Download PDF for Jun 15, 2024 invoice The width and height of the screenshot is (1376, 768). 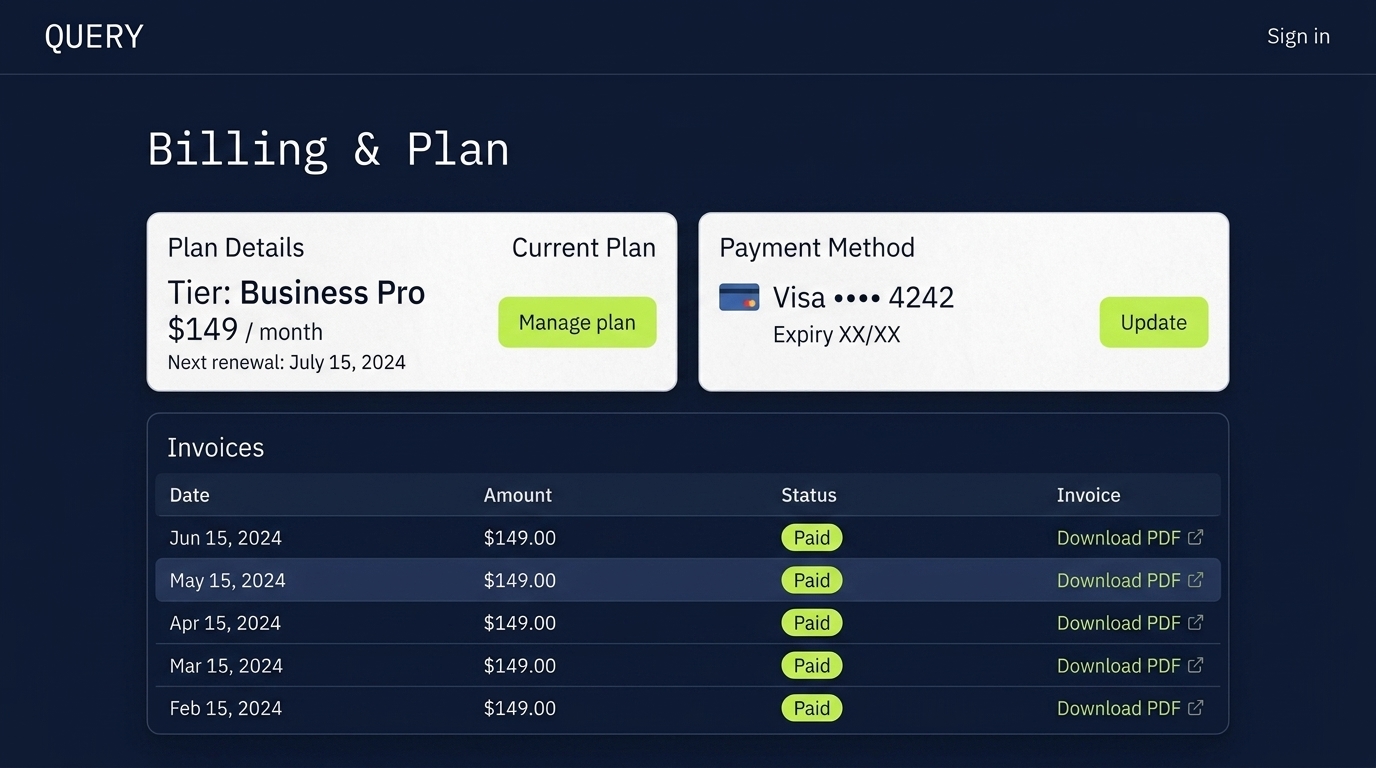(1118, 538)
